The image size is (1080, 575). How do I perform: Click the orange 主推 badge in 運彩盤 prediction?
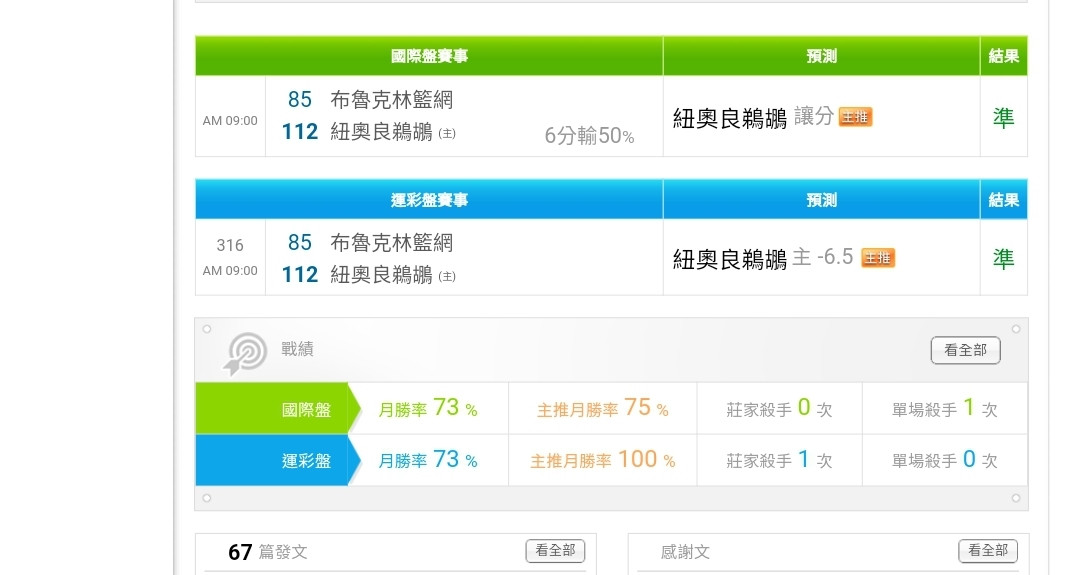coord(878,258)
